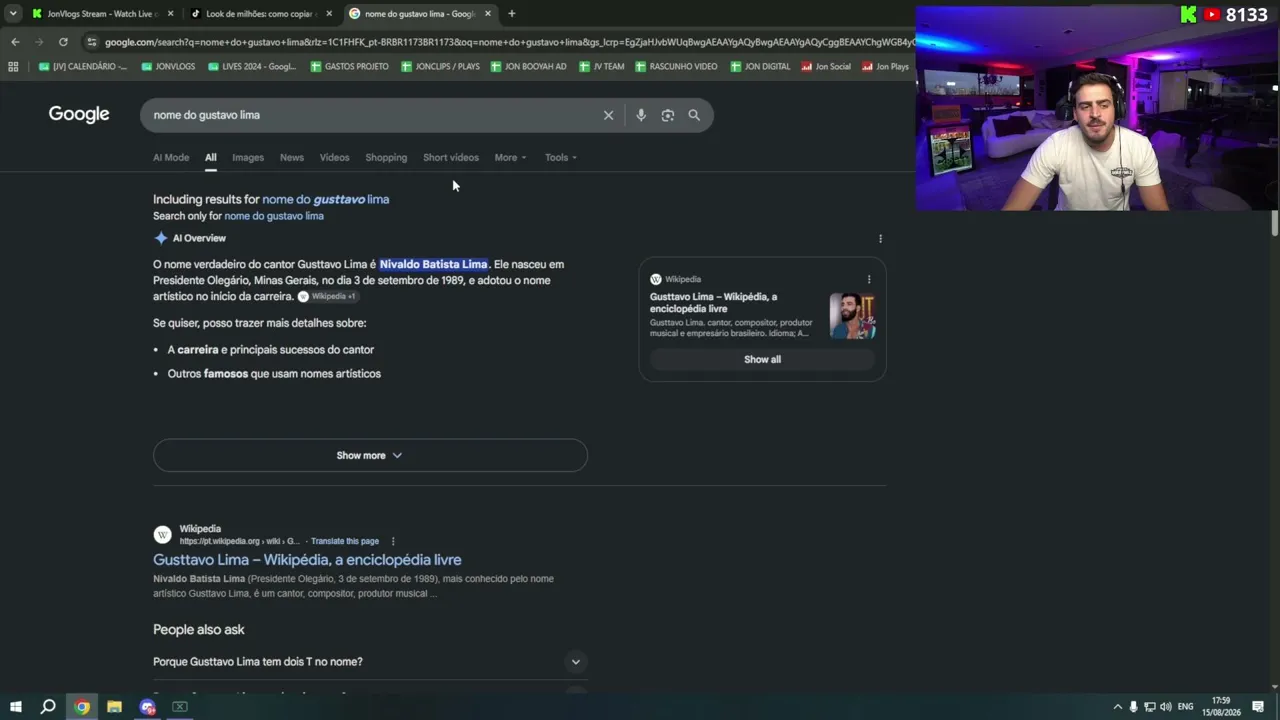Expand AI Overview with Show more
This screenshot has width=1280, height=720.
coord(370,455)
